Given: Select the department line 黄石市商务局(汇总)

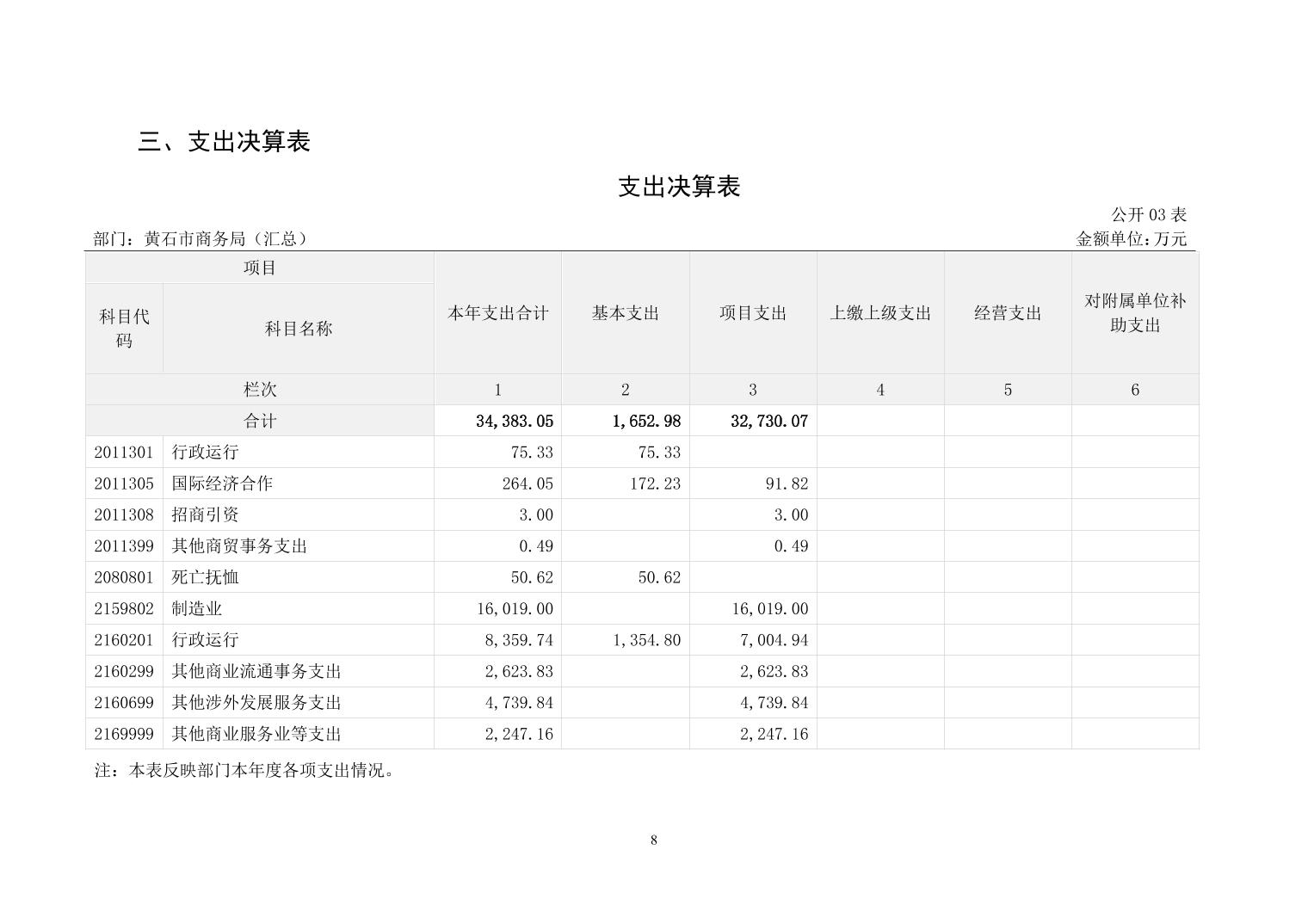Looking at the screenshot, I should [201, 239].
